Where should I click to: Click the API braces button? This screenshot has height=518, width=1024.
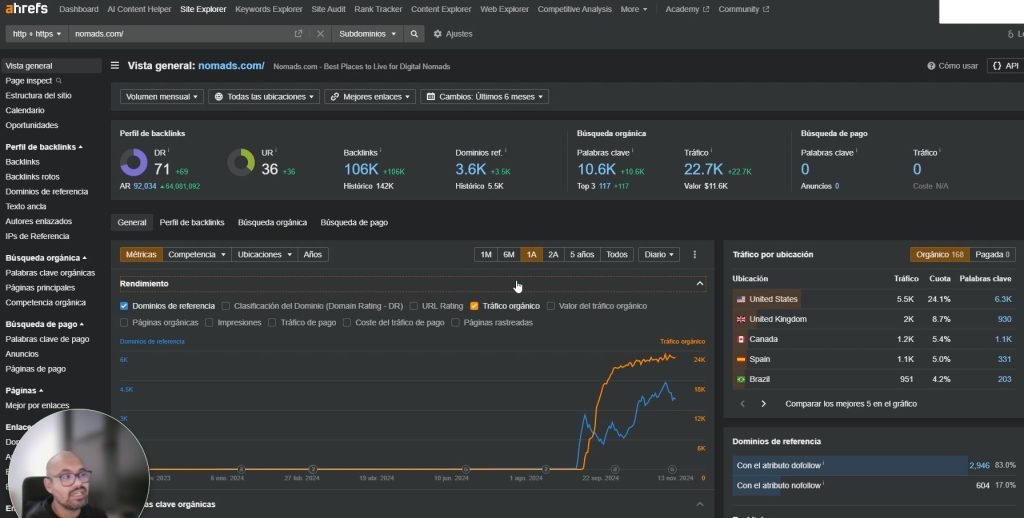[x=1006, y=66]
